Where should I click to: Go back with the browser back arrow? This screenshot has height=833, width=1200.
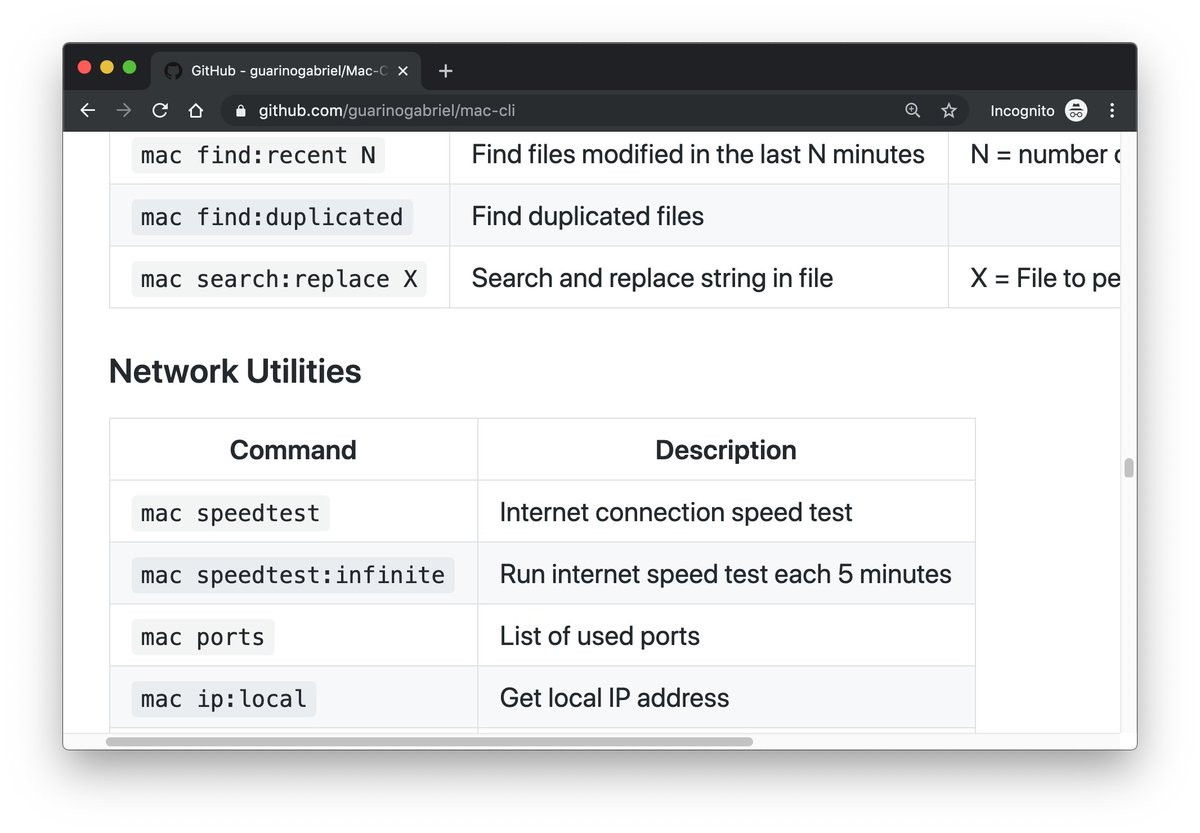[88, 111]
